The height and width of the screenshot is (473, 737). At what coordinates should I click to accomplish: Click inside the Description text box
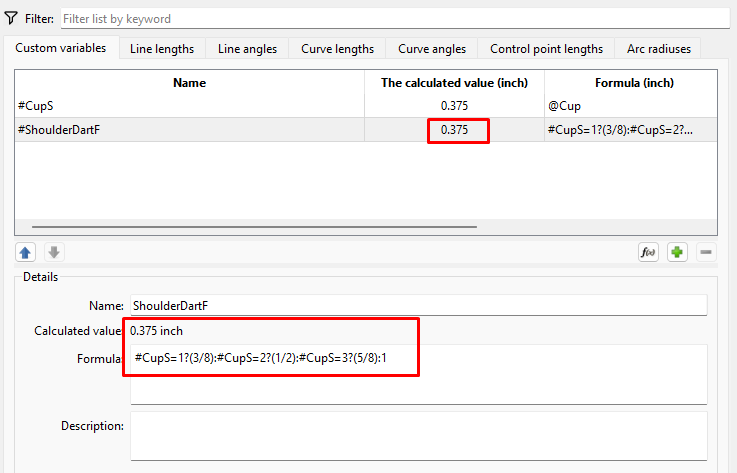[x=417, y=435]
